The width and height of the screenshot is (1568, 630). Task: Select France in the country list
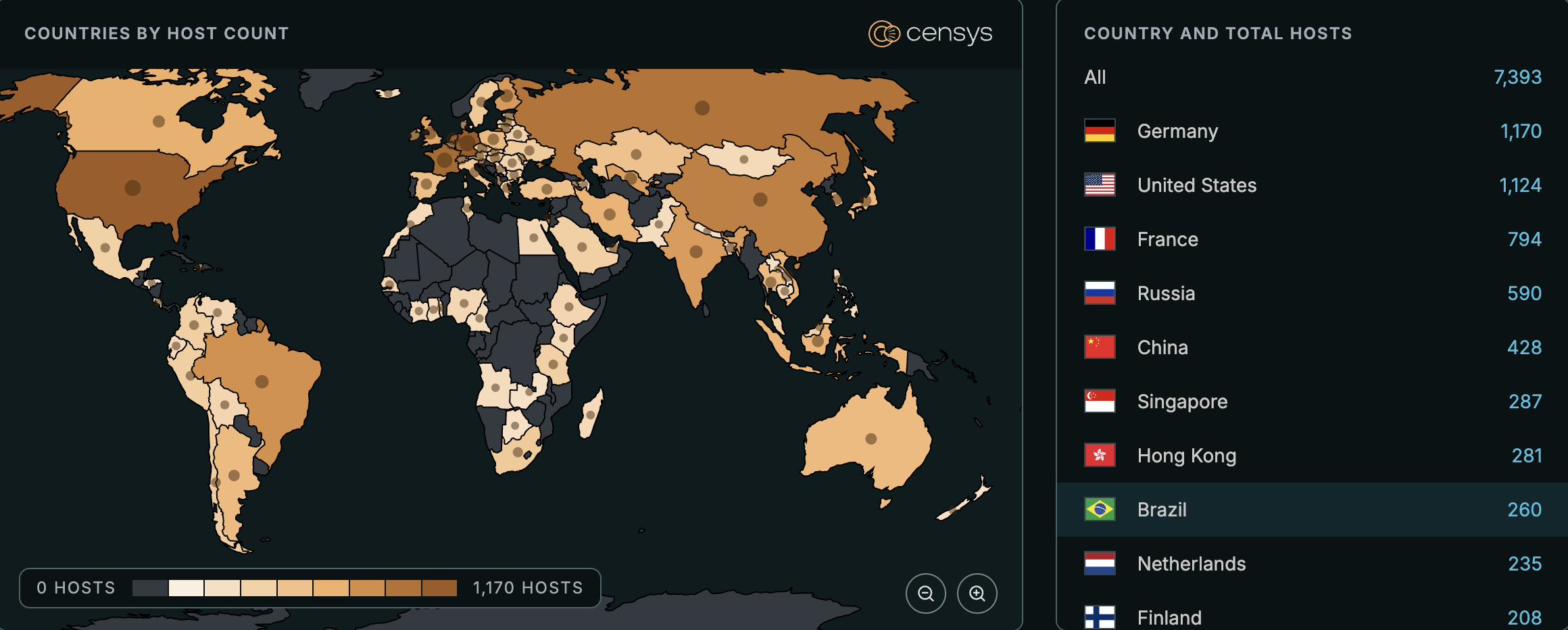click(x=1167, y=239)
